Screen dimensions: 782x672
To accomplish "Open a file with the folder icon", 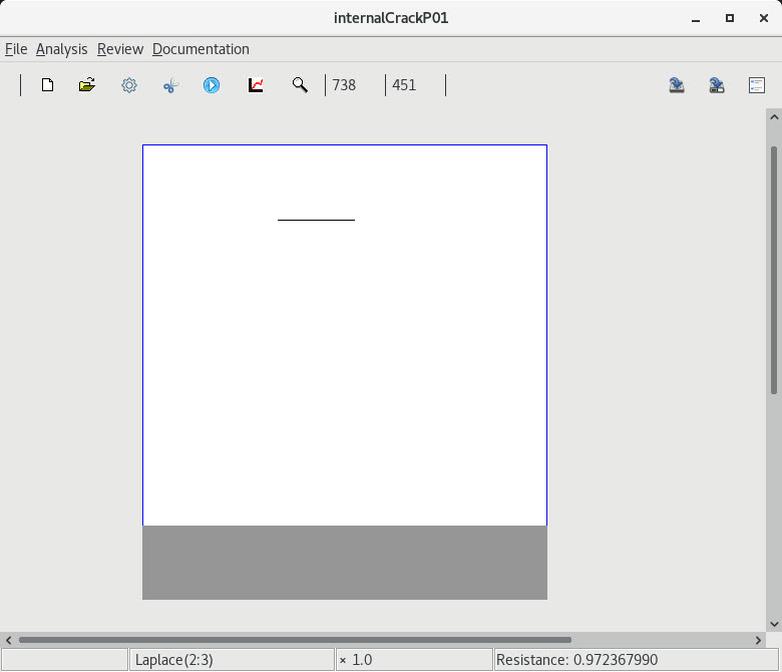I will [87, 85].
